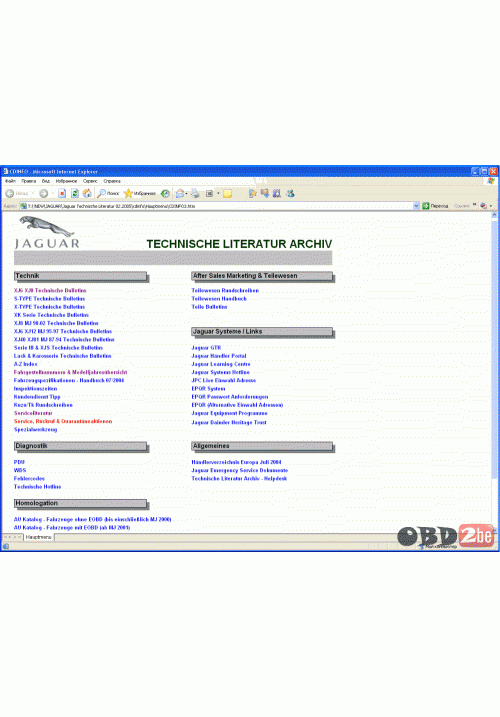
Task: Click the Mail envelope toolbar icon
Action: (180, 194)
